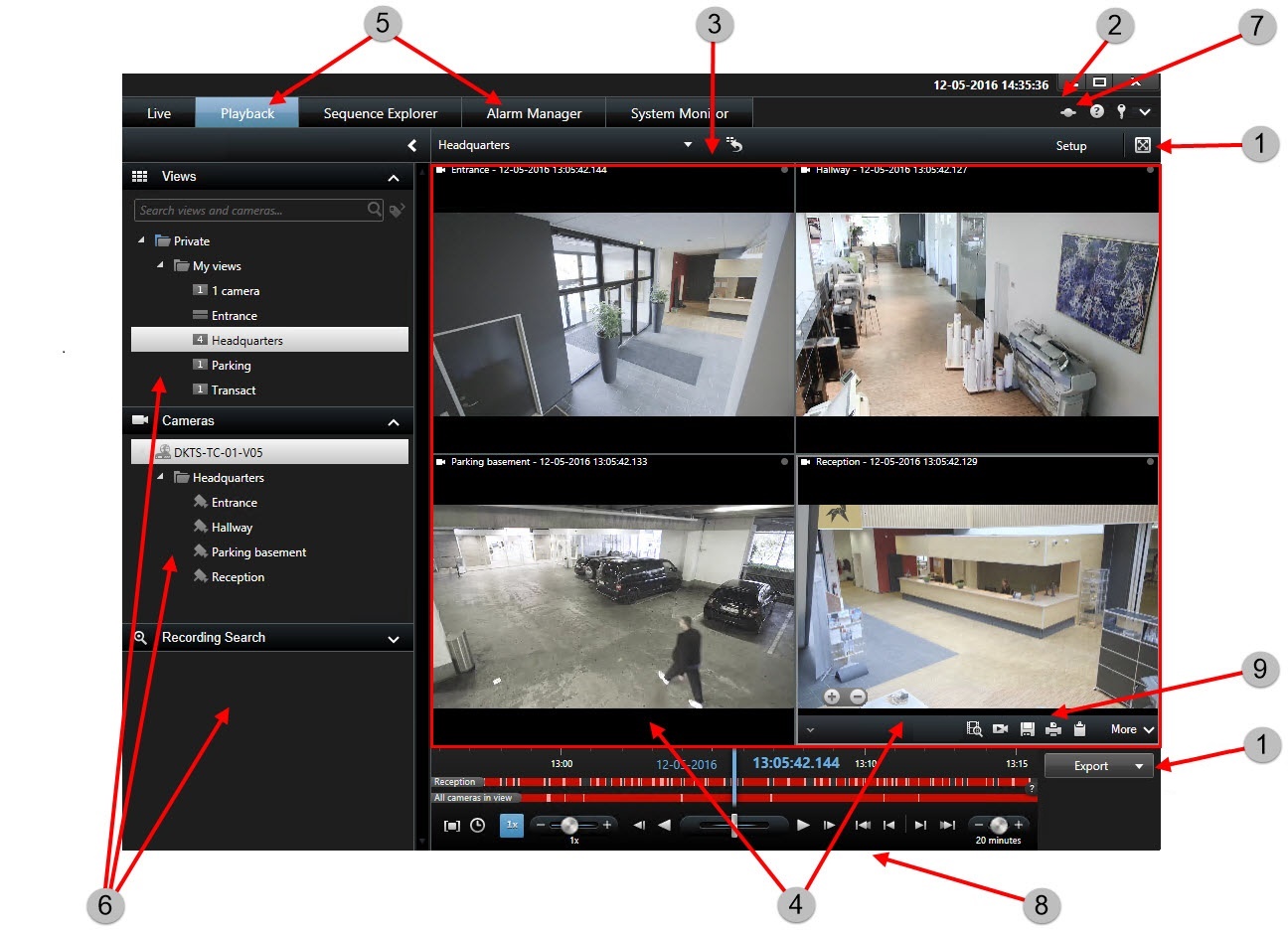Switch to the Live tab
The height and width of the screenshot is (934, 1288).
(x=157, y=112)
